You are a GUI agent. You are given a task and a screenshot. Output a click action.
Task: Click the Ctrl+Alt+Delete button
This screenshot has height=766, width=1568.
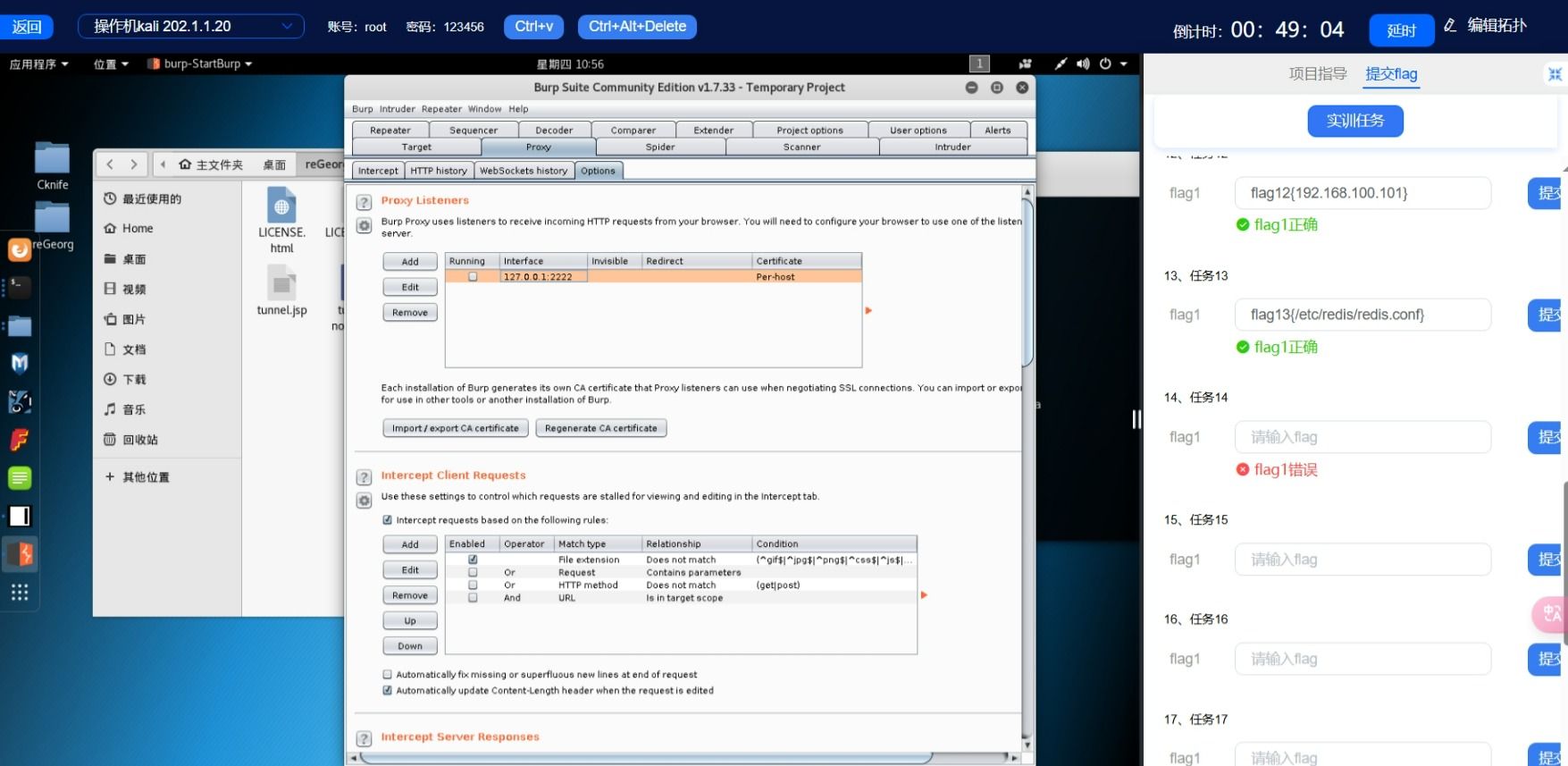click(x=637, y=27)
